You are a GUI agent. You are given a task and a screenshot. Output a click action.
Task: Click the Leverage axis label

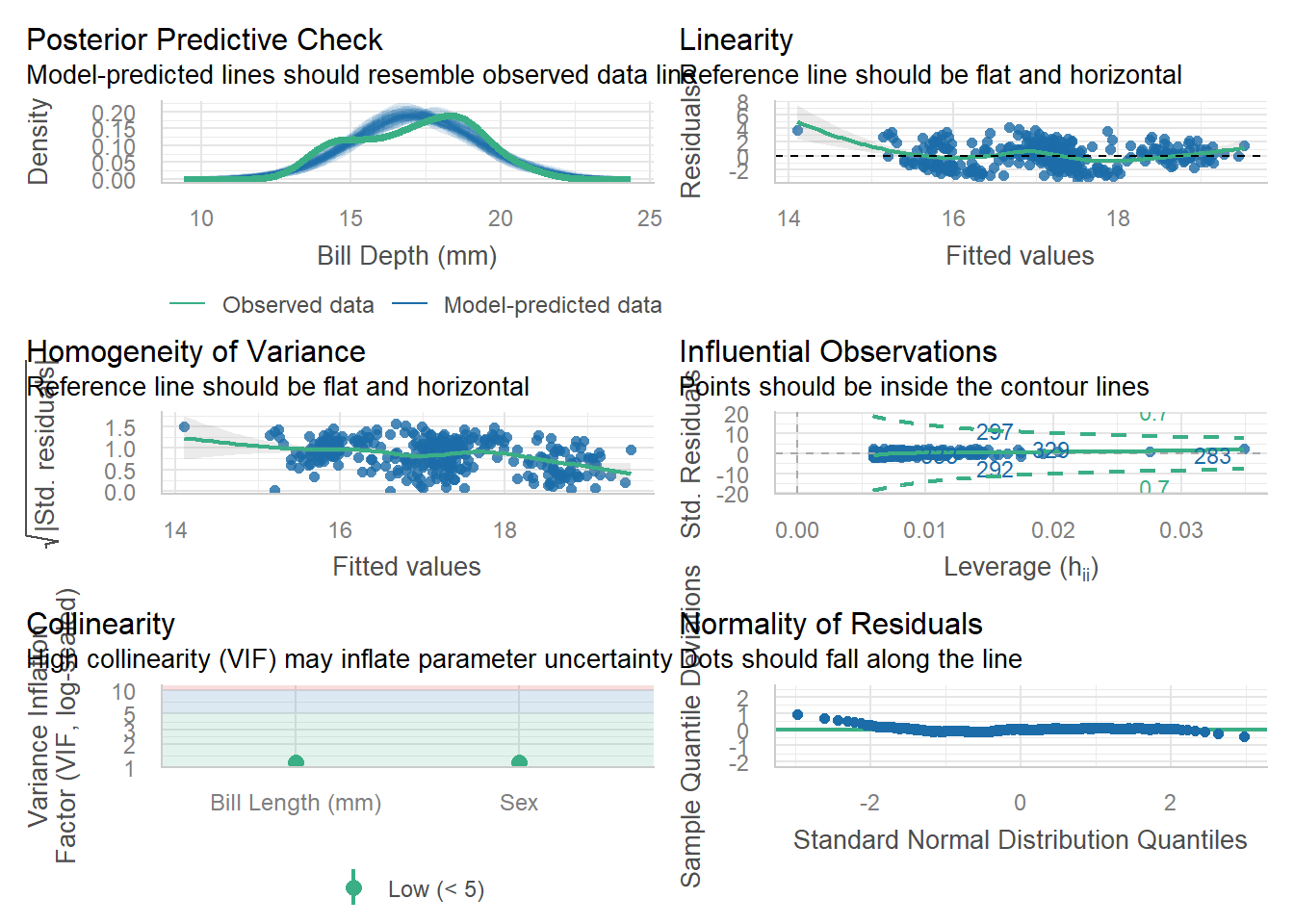pos(1021,568)
